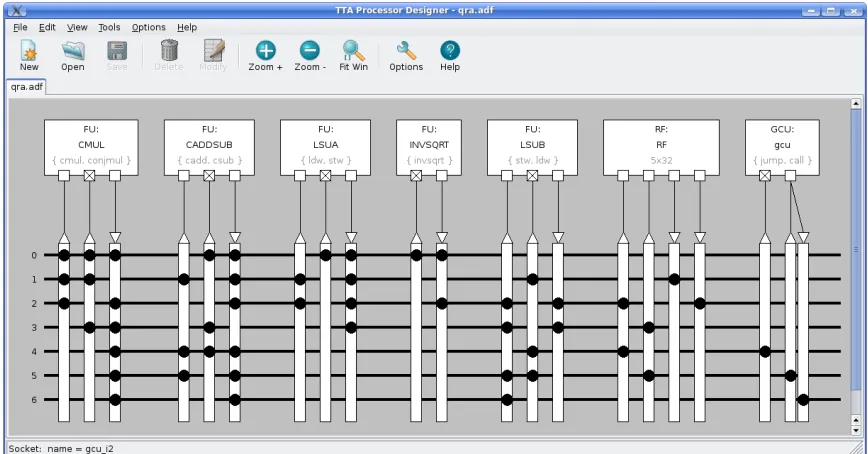Click bus label 3

[34, 328]
